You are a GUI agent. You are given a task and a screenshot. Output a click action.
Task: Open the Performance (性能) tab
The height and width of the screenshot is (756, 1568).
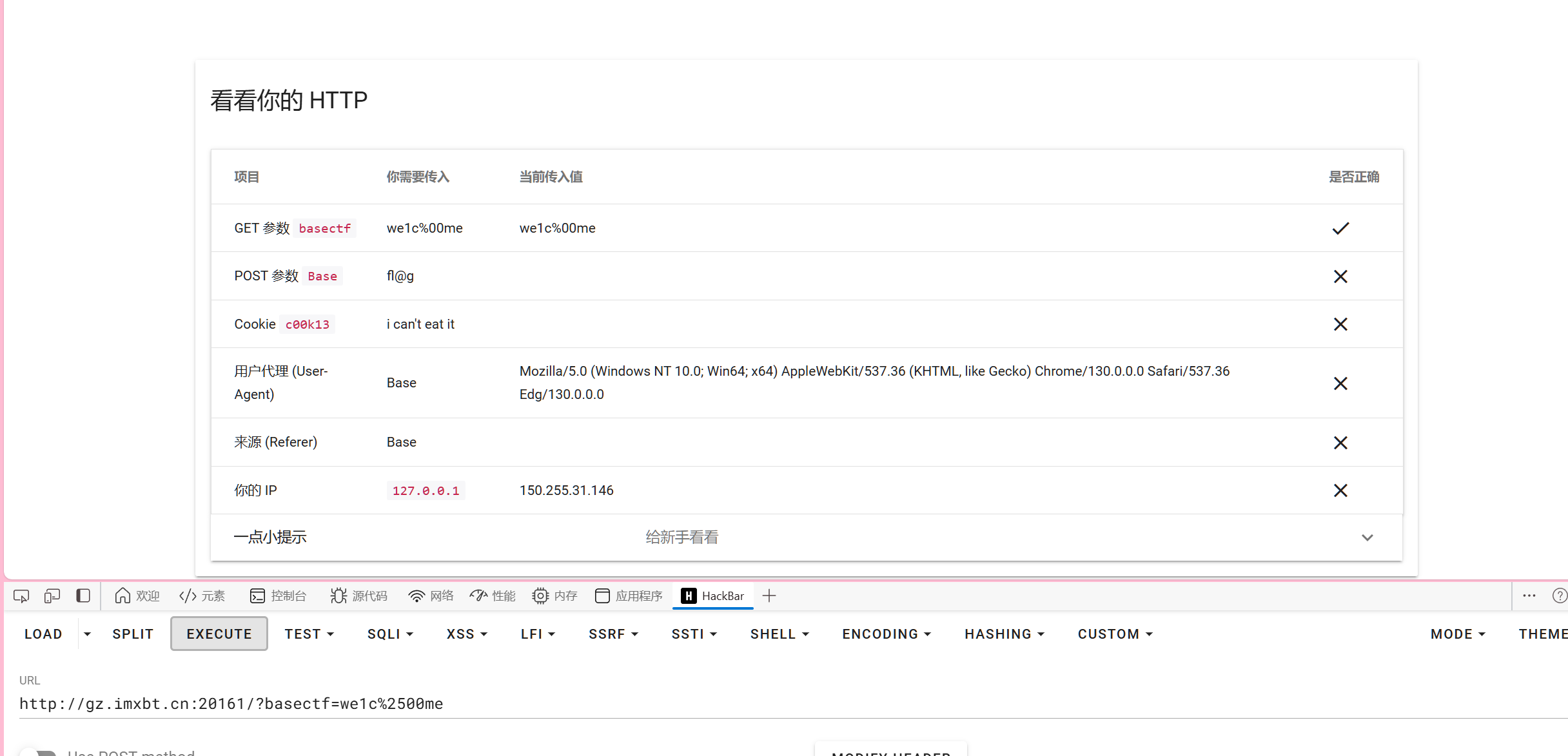pyautogui.click(x=493, y=596)
